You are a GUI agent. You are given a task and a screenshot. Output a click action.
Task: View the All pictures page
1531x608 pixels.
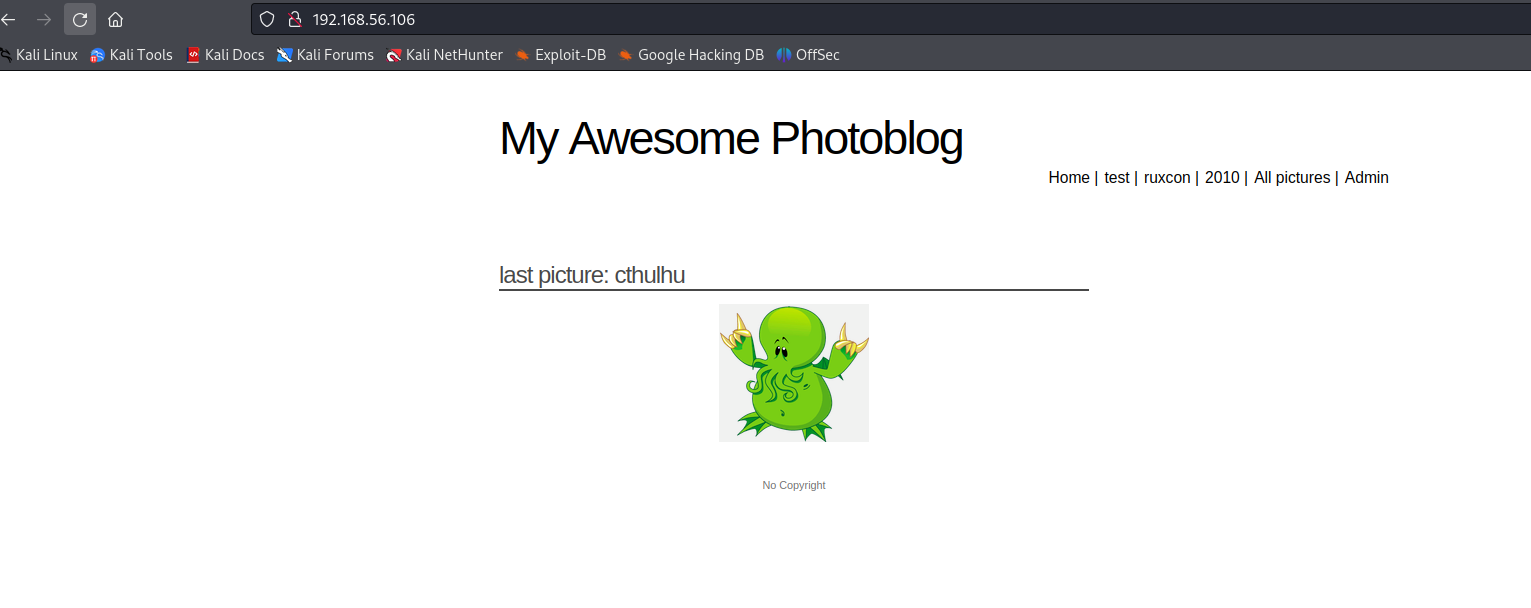click(x=1292, y=177)
